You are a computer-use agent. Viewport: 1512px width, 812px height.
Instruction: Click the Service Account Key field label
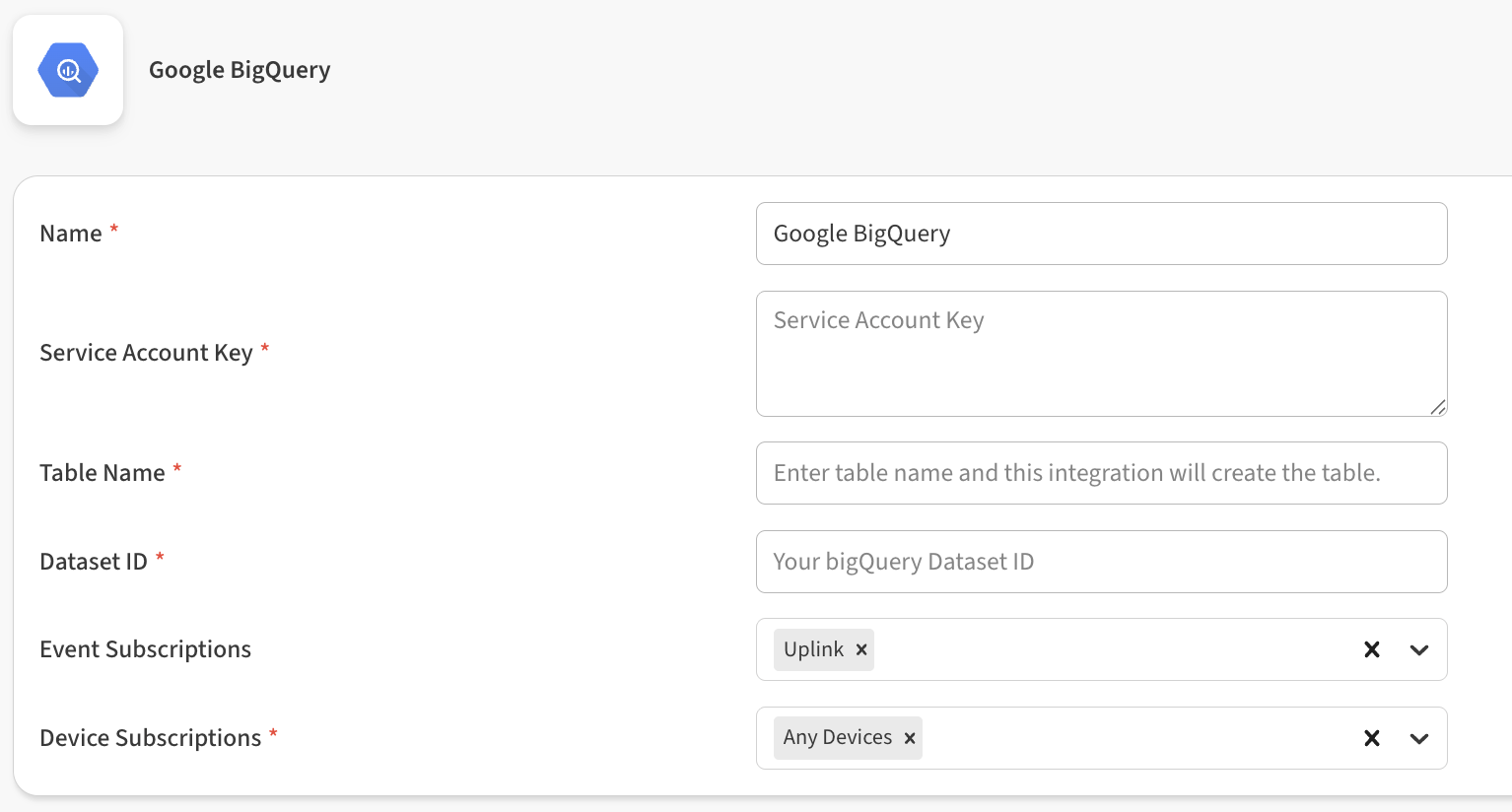point(146,353)
